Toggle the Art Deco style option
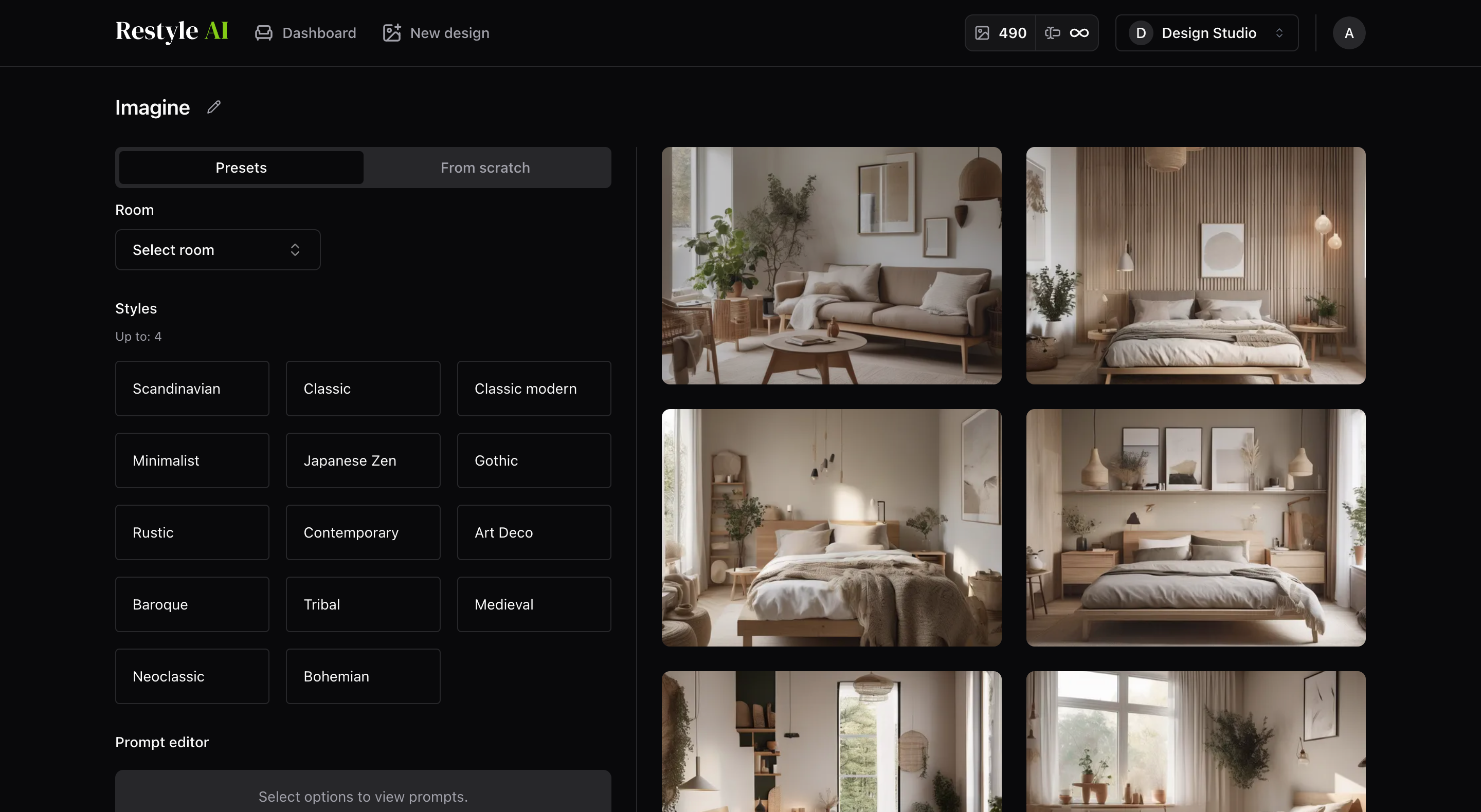The image size is (1481, 812). 534,532
